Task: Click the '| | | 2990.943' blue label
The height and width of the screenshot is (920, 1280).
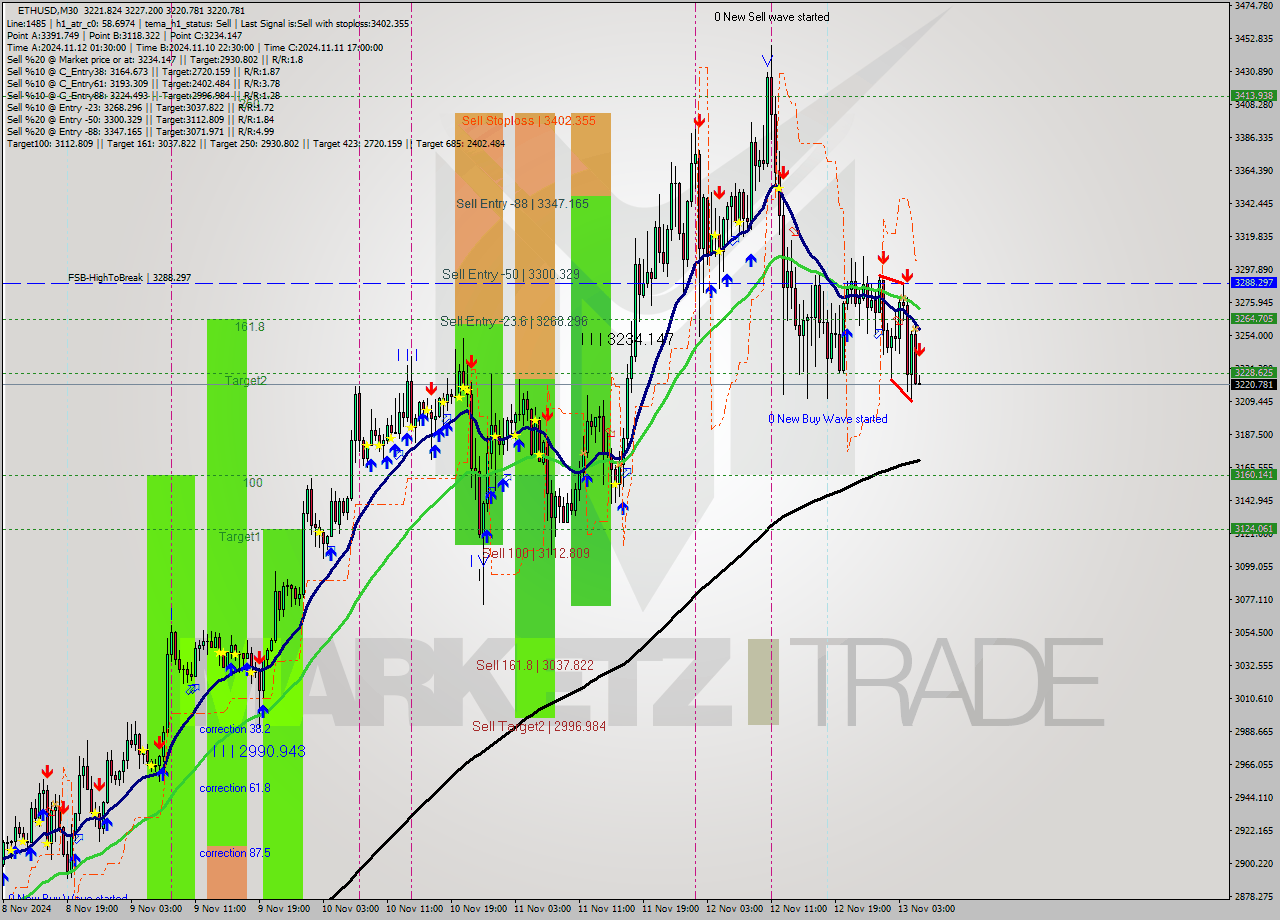Action: tap(259, 751)
